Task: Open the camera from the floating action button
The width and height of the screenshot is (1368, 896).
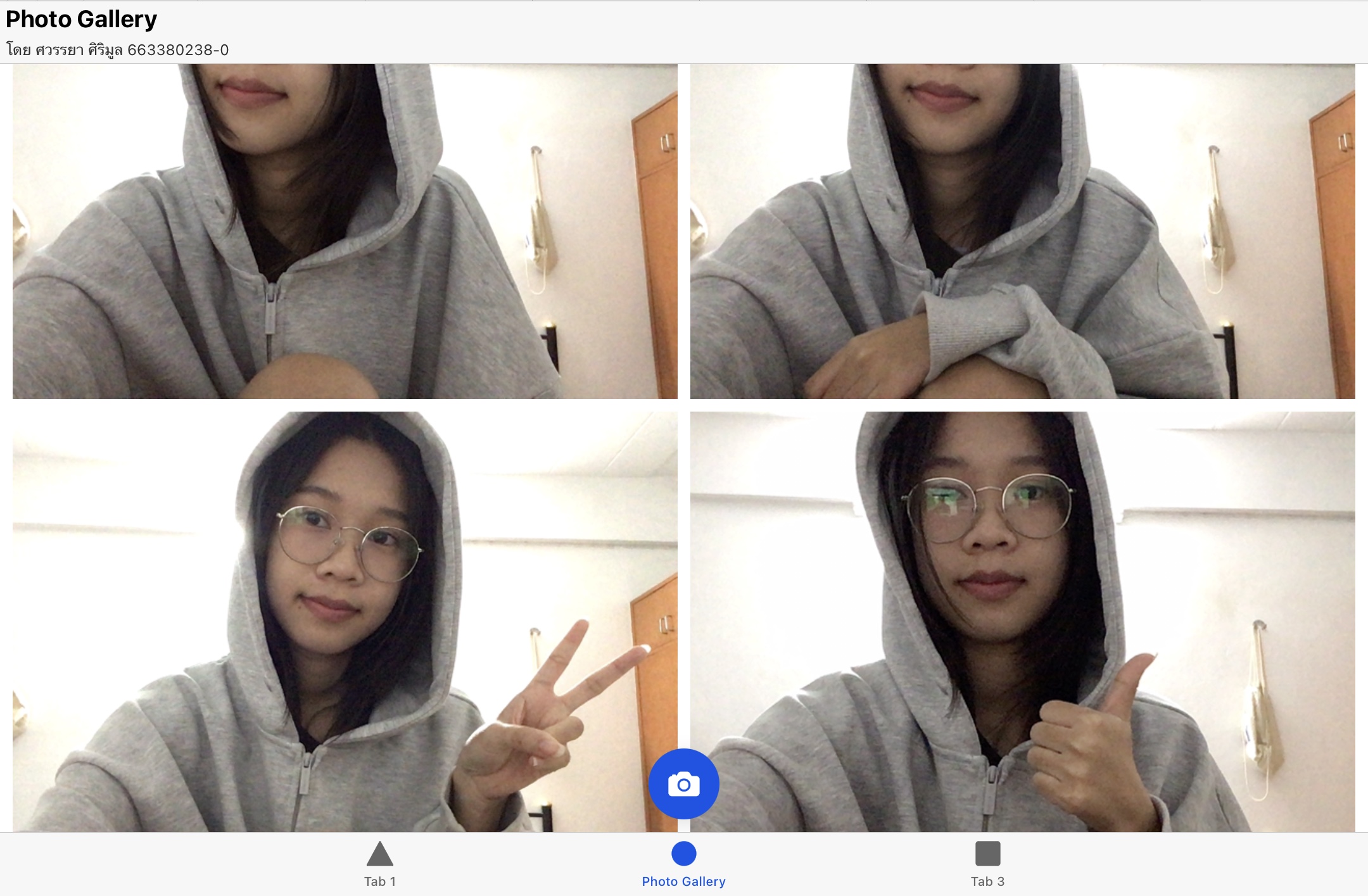Action: pyautogui.click(x=683, y=783)
